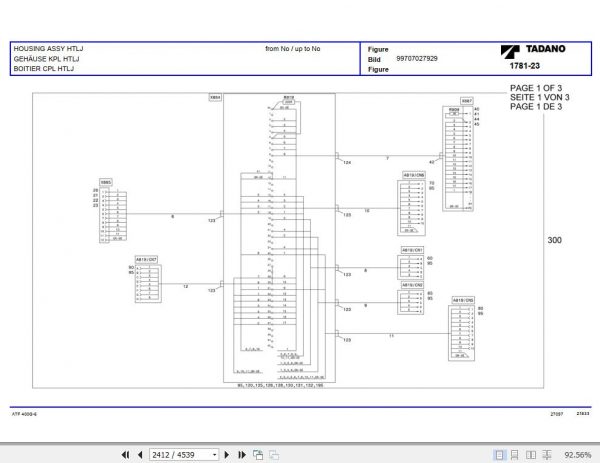
Task: Click the A819/CN7 connector box label
Action: tap(146, 259)
